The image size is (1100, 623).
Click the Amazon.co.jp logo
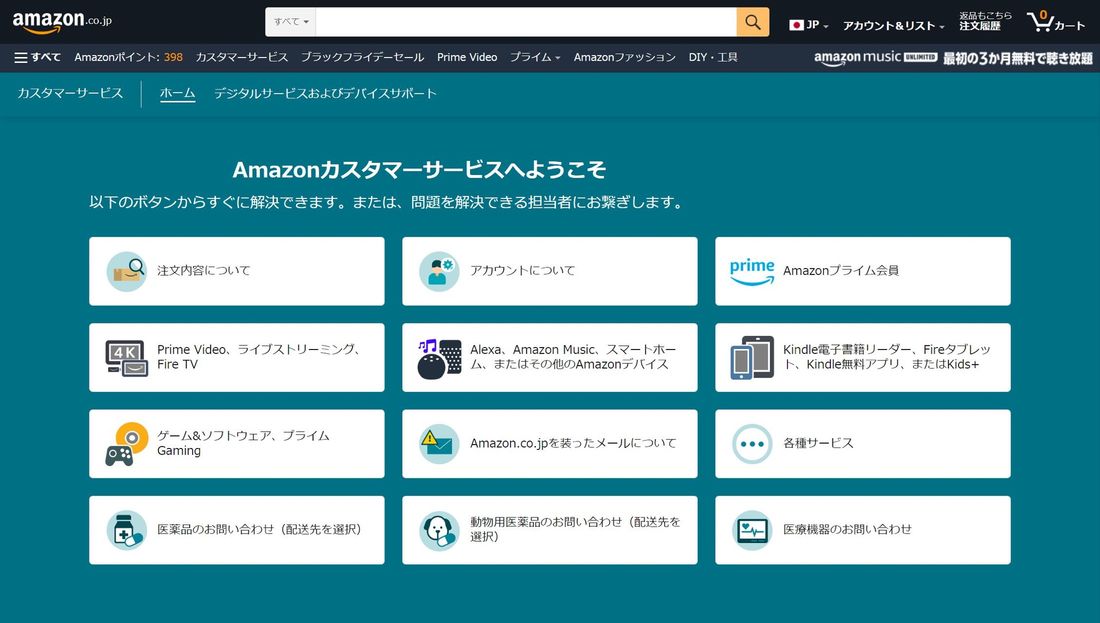coord(62,22)
